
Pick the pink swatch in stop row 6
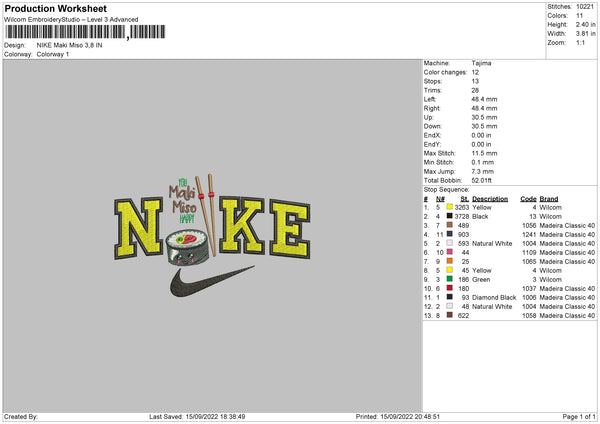[x=450, y=252]
